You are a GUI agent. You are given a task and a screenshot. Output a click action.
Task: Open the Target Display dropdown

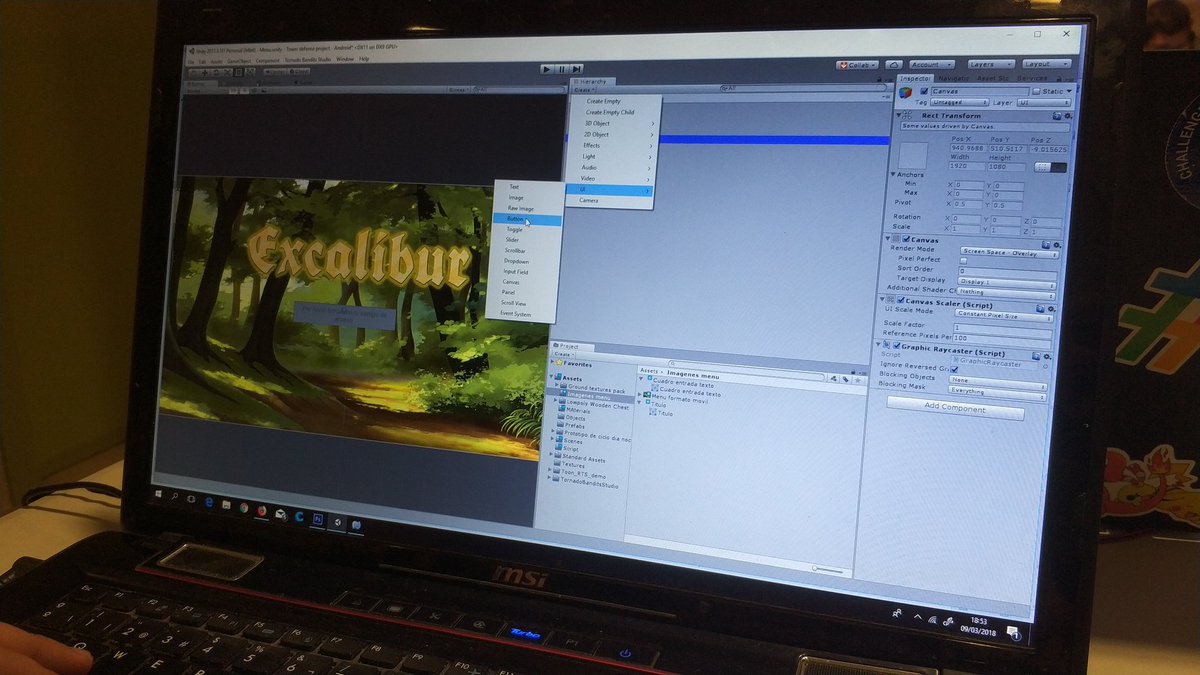1007,283
